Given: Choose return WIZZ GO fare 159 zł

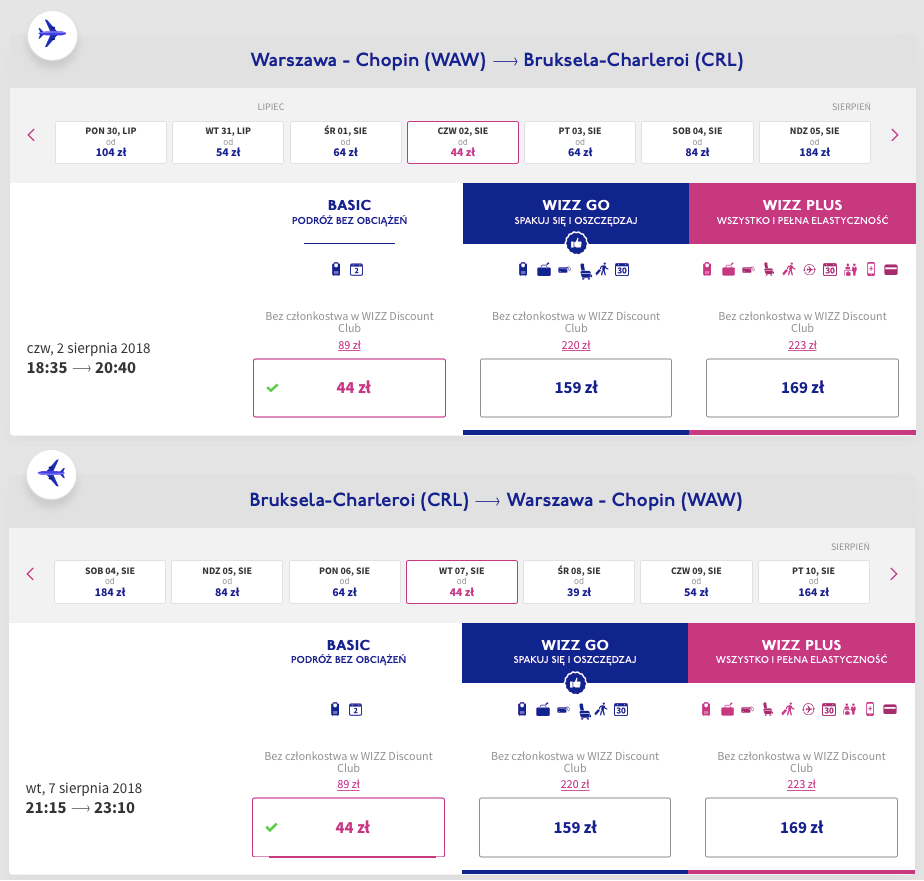Looking at the screenshot, I should (575, 827).
